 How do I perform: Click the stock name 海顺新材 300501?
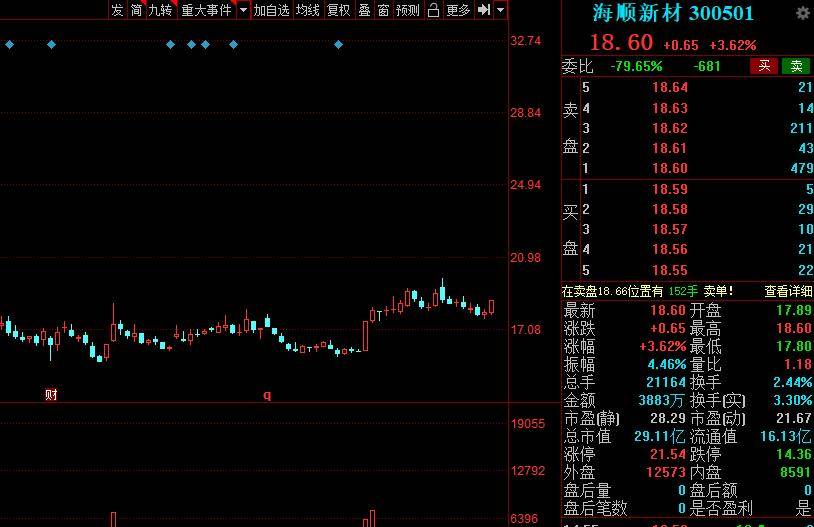point(673,13)
